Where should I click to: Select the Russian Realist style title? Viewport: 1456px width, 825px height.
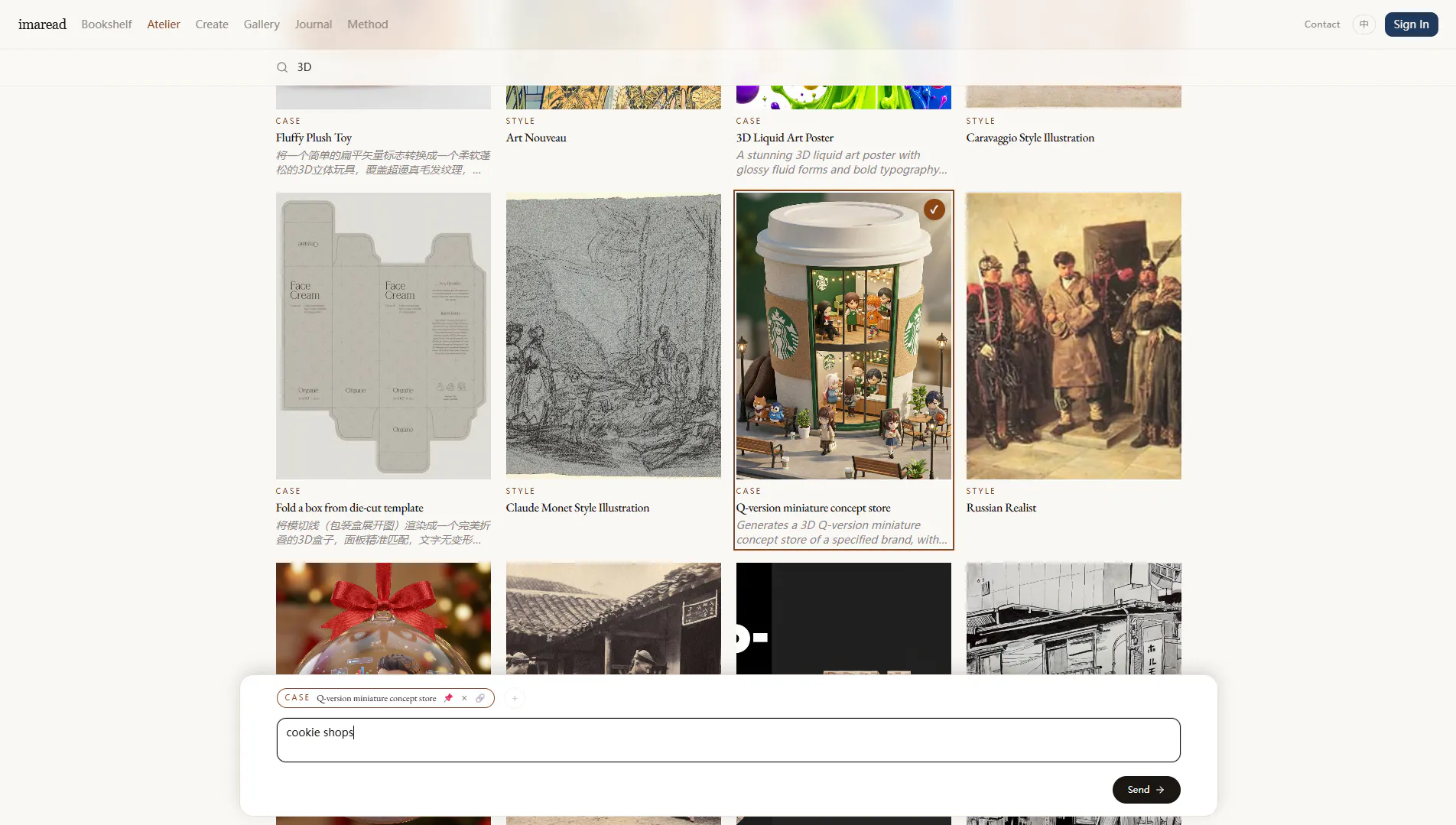tap(1001, 508)
